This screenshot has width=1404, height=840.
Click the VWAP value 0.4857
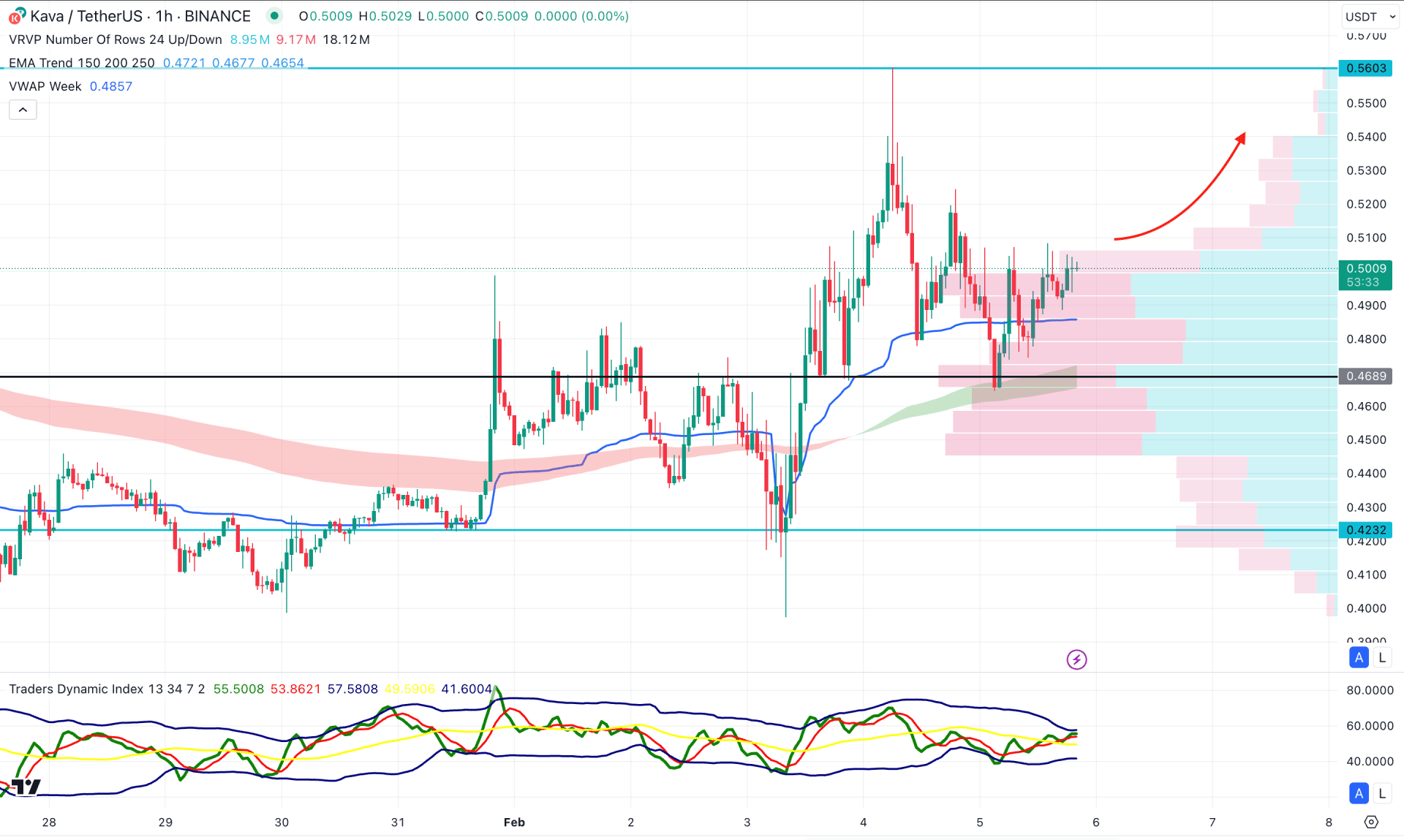[111, 86]
